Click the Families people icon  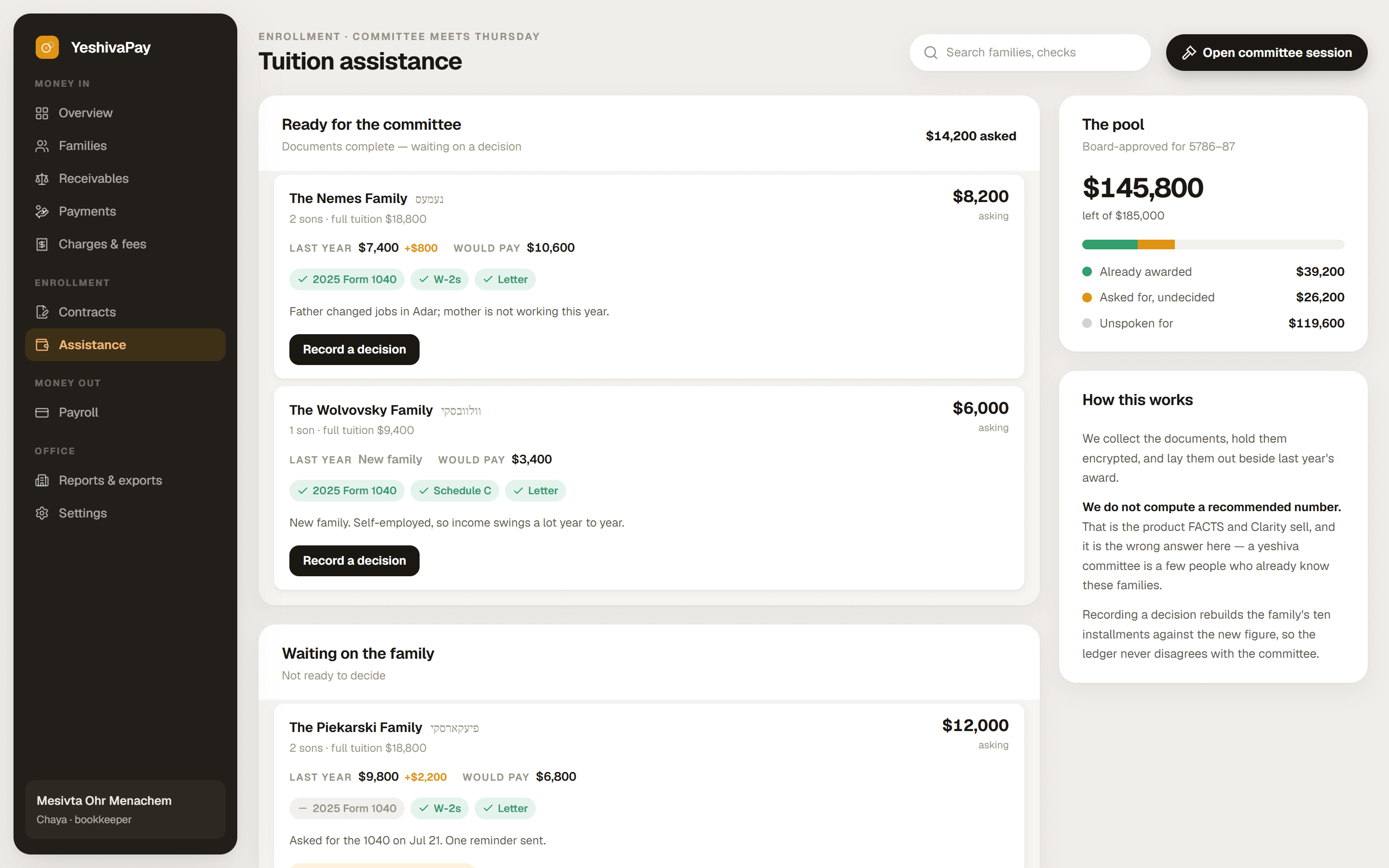(42, 146)
